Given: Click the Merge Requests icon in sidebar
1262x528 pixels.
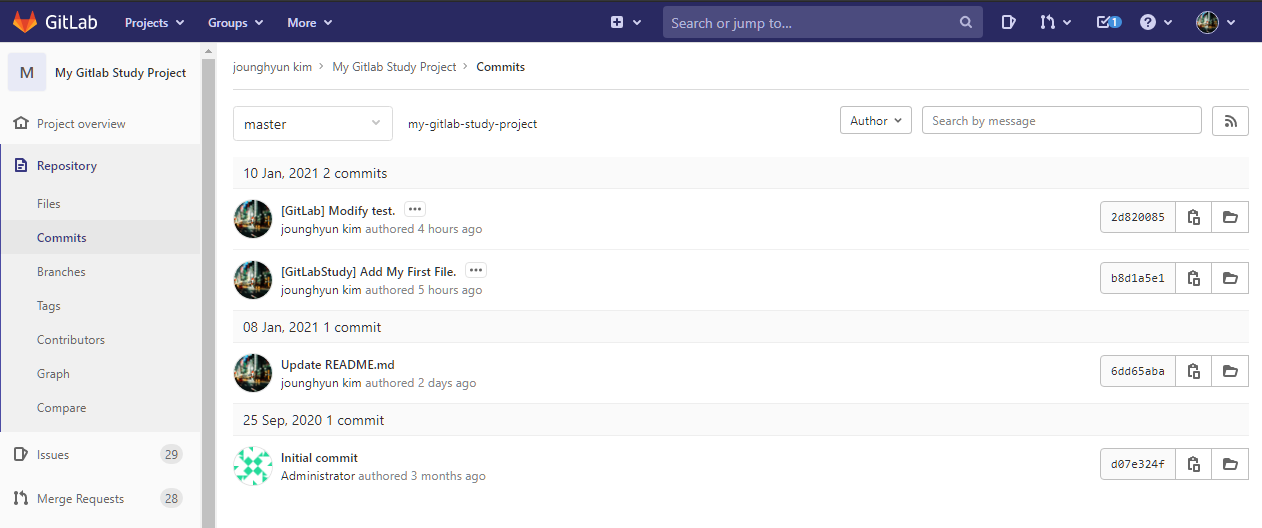Looking at the screenshot, I should (x=20, y=498).
